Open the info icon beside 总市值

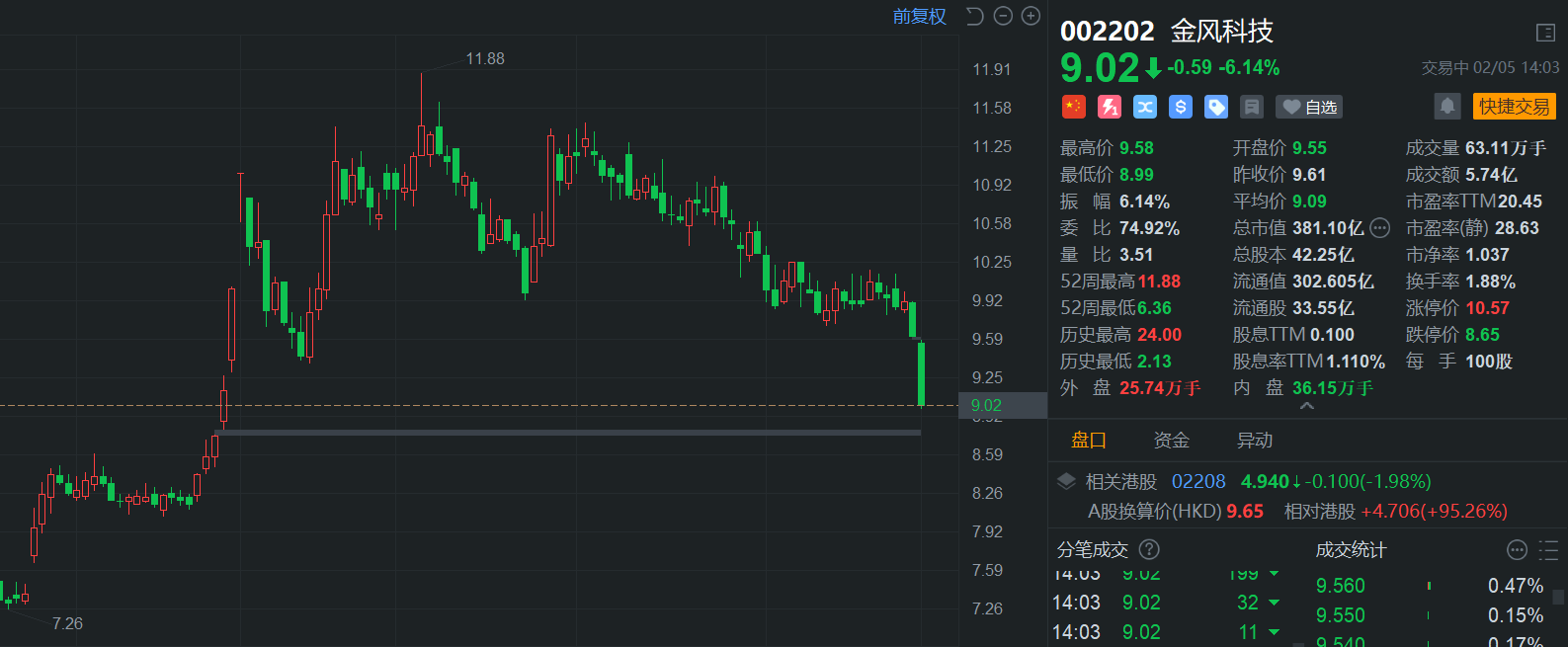1380,228
